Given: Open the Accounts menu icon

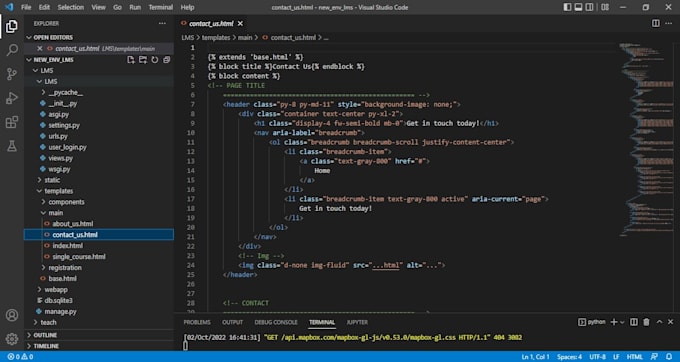Looking at the screenshot, I should click(x=12, y=315).
